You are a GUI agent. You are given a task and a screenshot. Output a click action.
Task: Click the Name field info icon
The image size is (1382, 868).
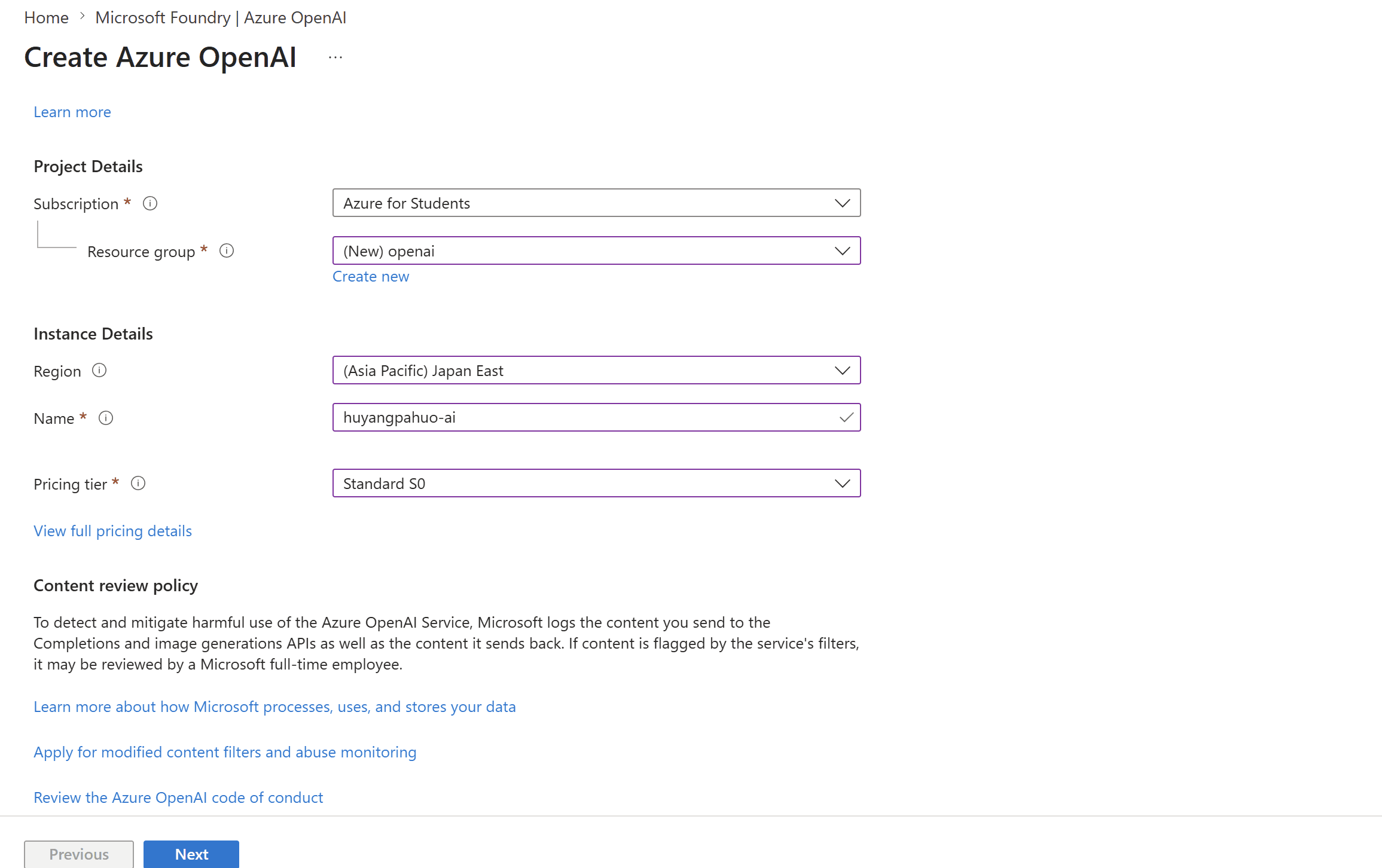tap(106, 418)
